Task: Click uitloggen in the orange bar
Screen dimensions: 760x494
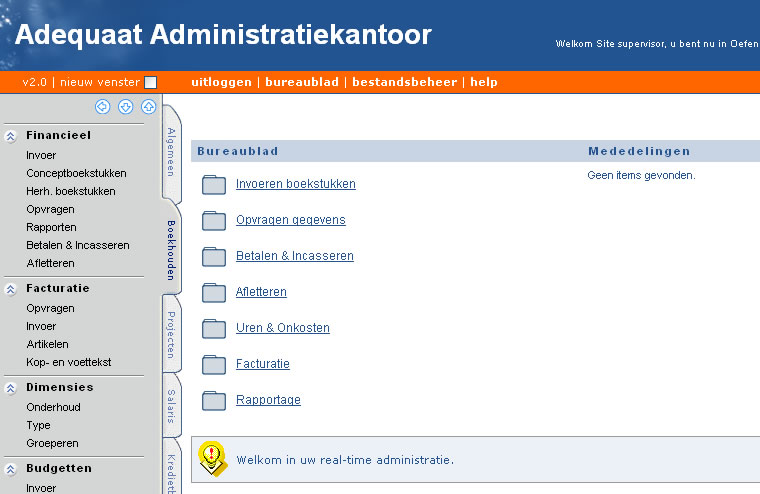Action: (222, 82)
